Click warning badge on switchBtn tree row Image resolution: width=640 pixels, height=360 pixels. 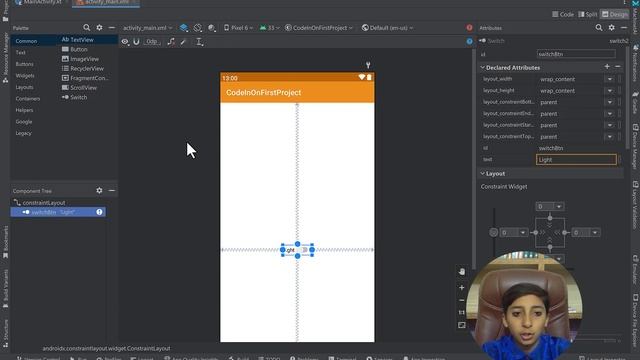(x=99, y=212)
